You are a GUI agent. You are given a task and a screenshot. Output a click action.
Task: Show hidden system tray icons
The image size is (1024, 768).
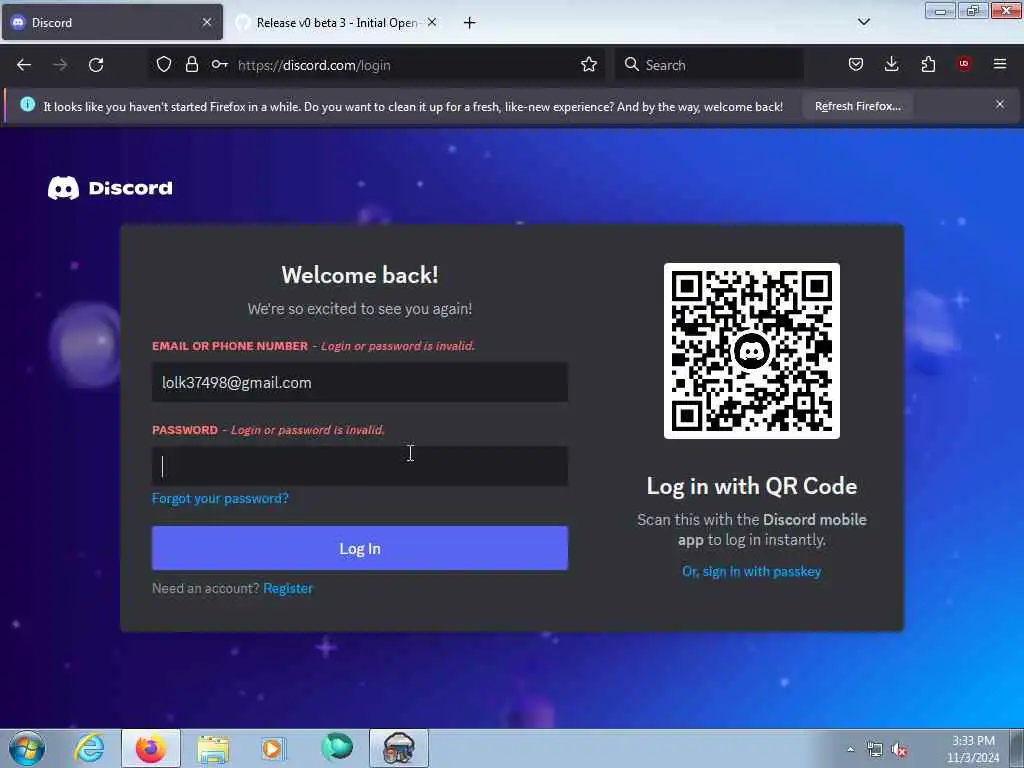click(850, 749)
